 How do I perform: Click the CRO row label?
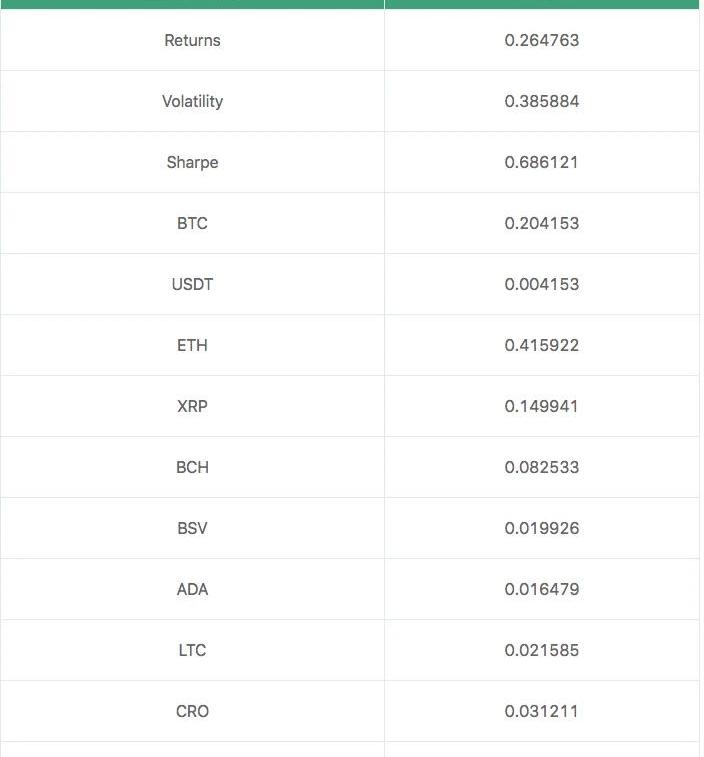pyautogui.click(x=192, y=711)
